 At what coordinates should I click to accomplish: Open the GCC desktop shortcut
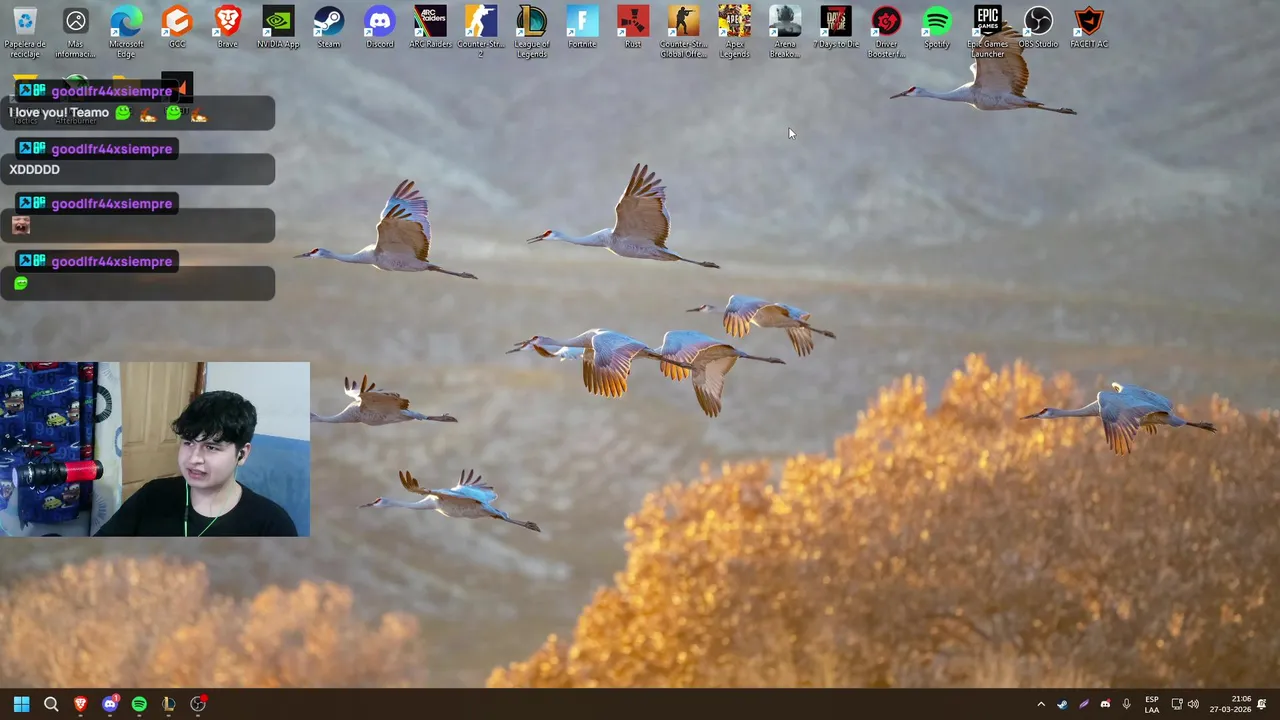177,27
